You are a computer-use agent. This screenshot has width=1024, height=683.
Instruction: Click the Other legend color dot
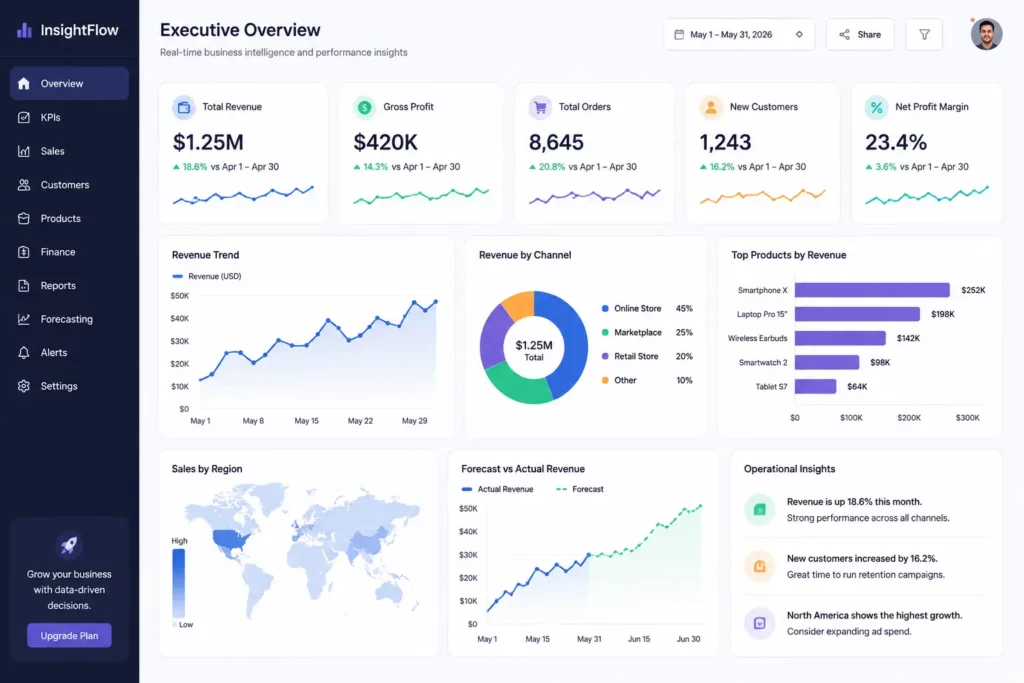605,380
